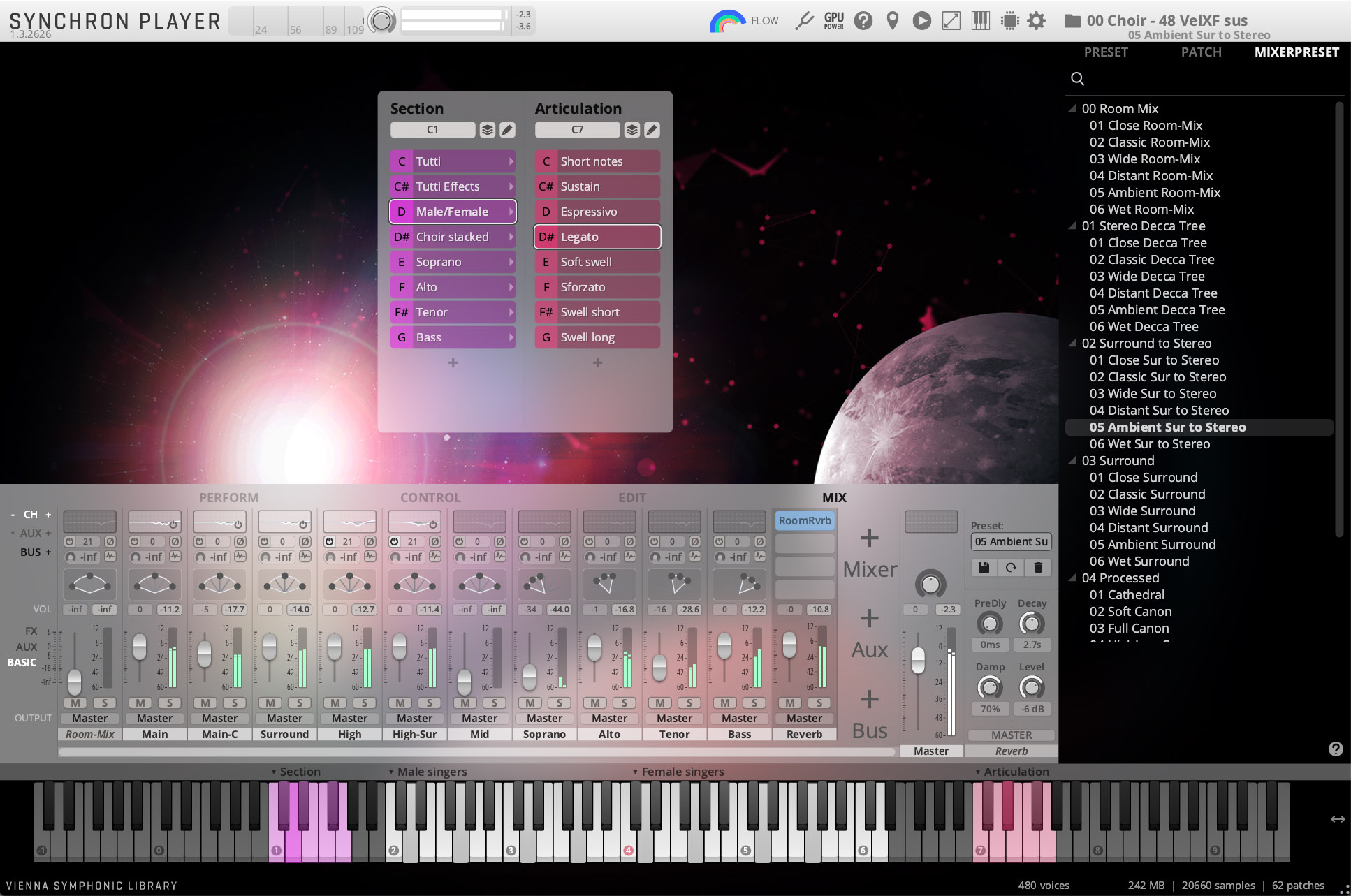Image resolution: width=1351 pixels, height=896 pixels.
Task: Select 06 Wet Sur to Stereo preset
Action: (x=1149, y=444)
